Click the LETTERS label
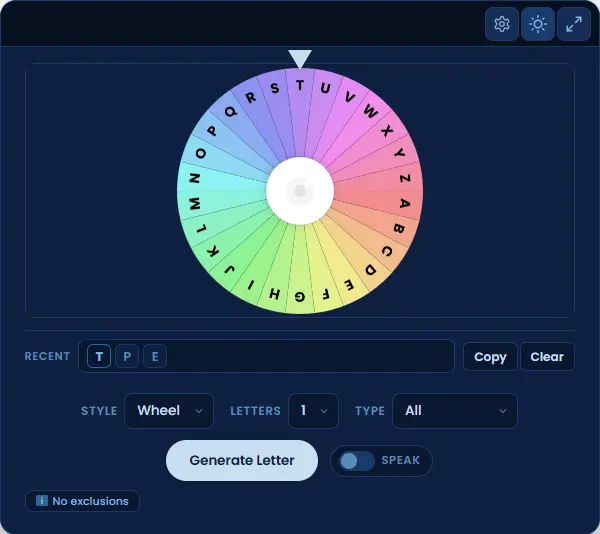The image size is (600, 534). [x=255, y=411]
